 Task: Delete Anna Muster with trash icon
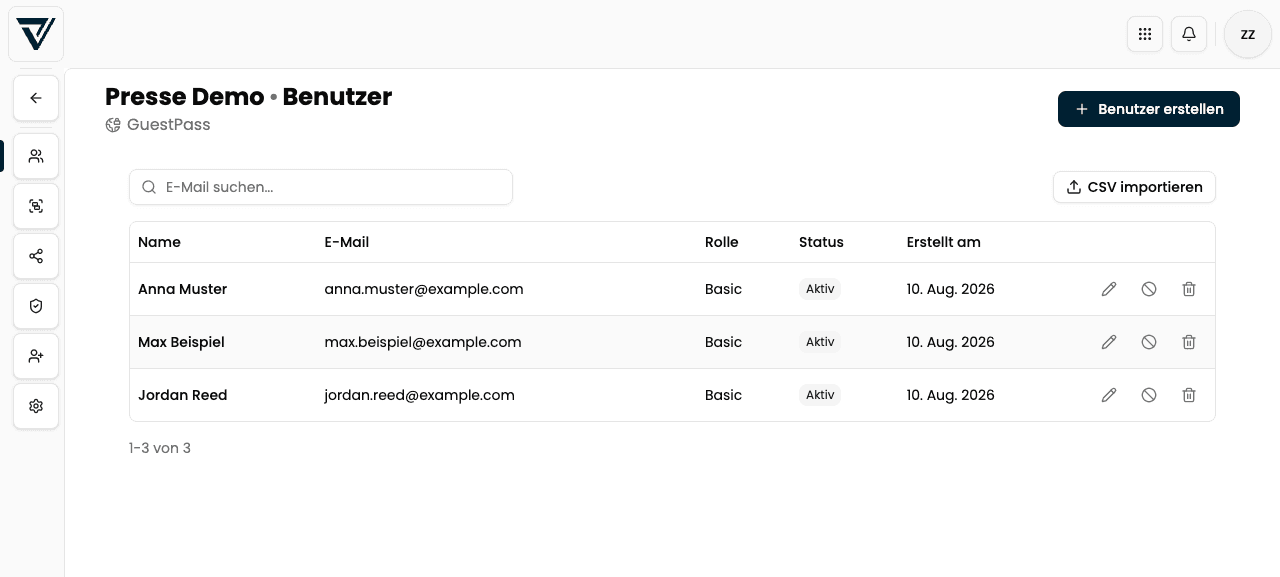point(1189,289)
